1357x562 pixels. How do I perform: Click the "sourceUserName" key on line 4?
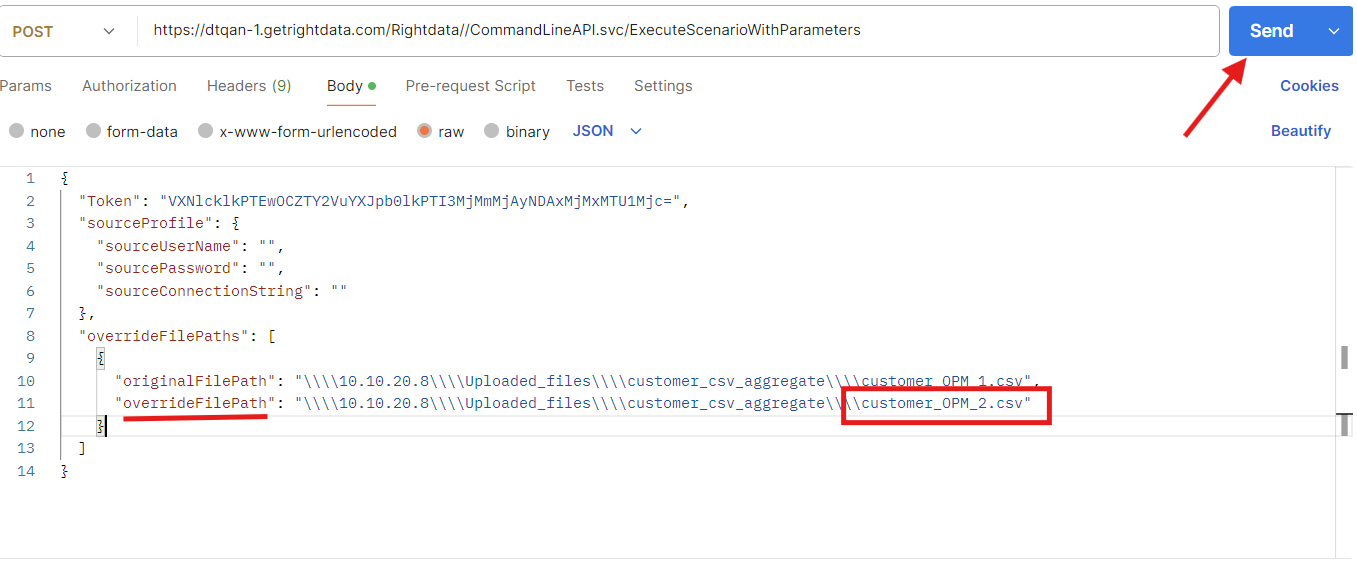(168, 246)
